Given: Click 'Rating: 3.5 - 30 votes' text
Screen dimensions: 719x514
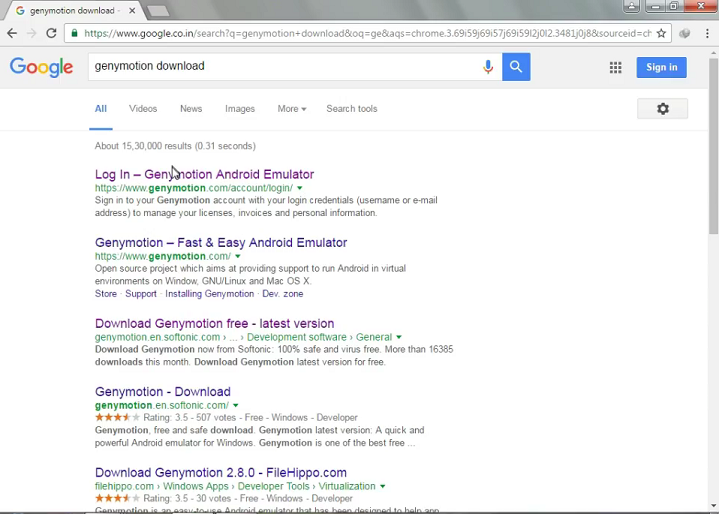Looking at the screenshot, I should pyautogui.click(x=187, y=498).
